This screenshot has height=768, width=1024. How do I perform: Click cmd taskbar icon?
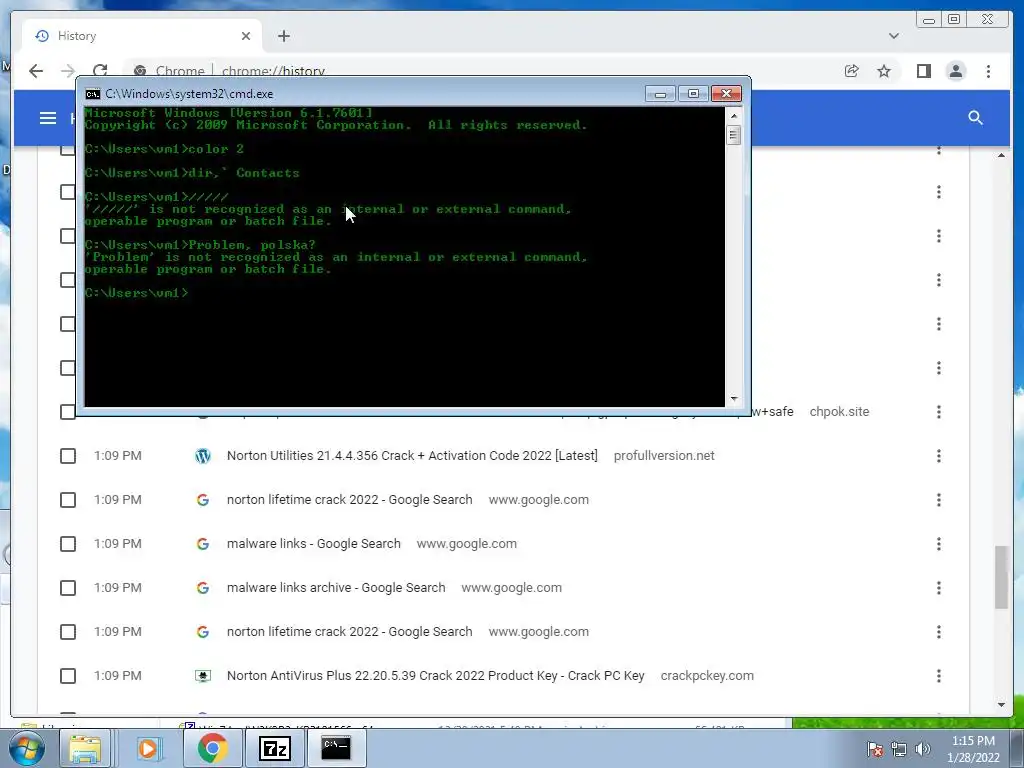tap(336, 748)
